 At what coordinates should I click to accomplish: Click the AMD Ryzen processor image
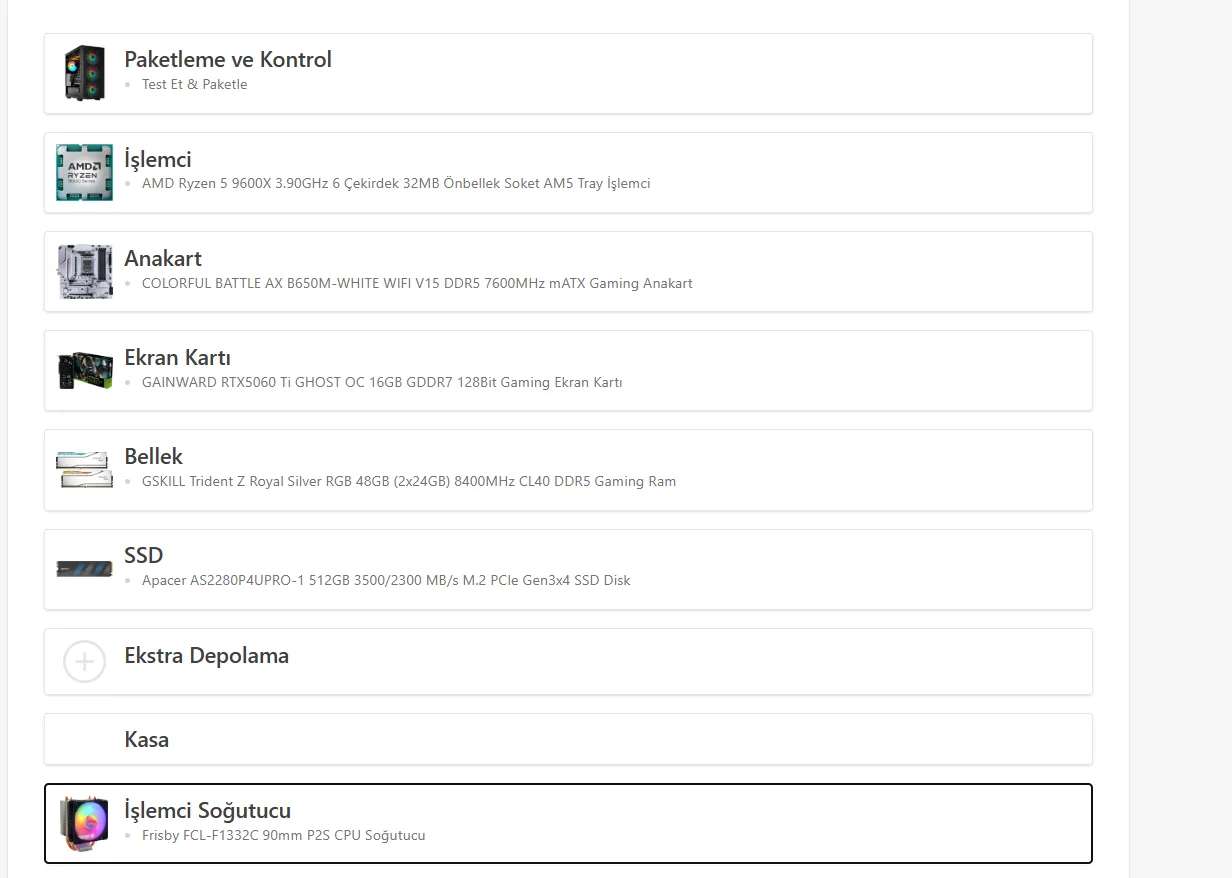[85, 172]
